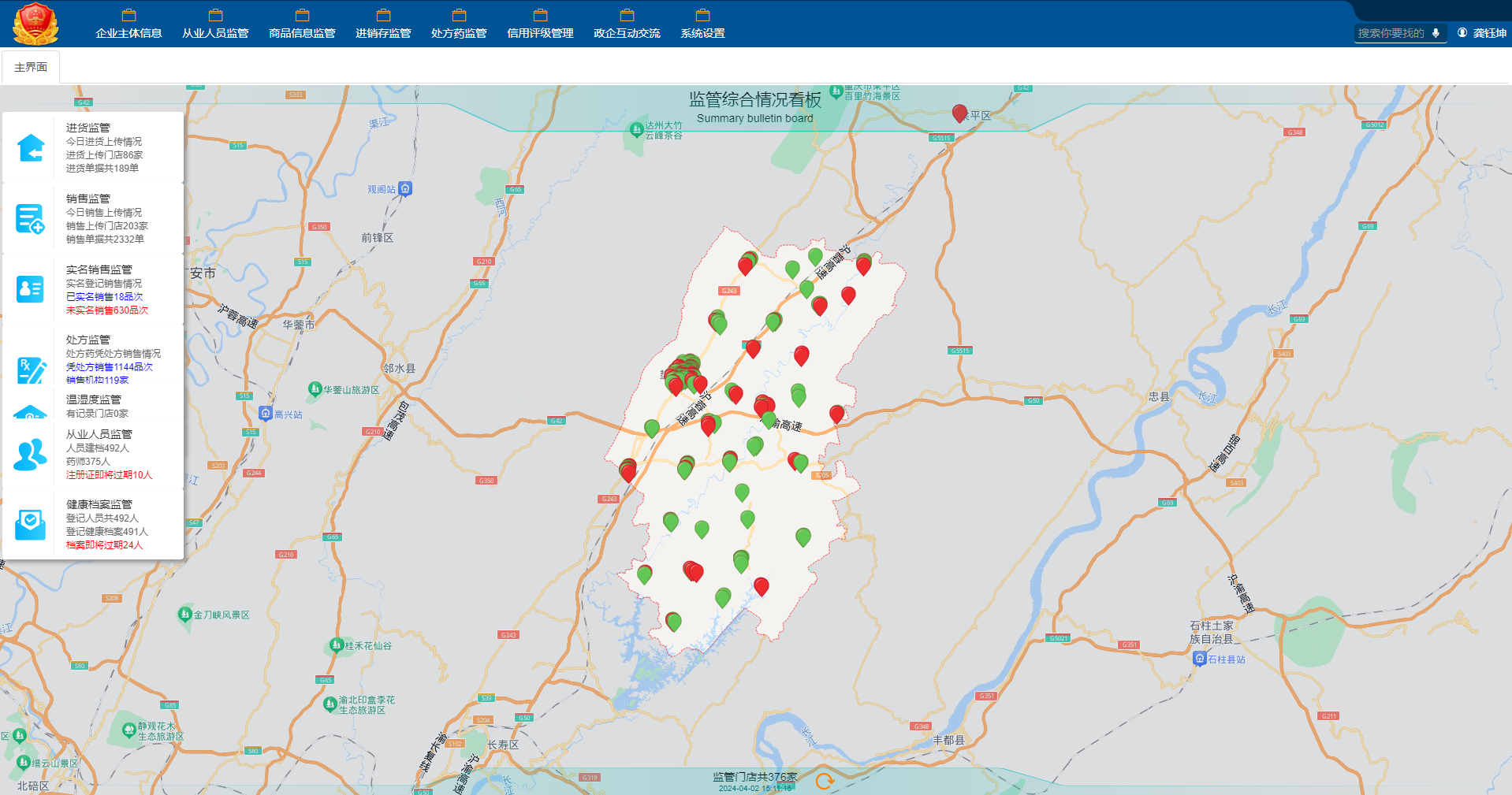Click the 金刀峡风景区 scenic icon

185,614
